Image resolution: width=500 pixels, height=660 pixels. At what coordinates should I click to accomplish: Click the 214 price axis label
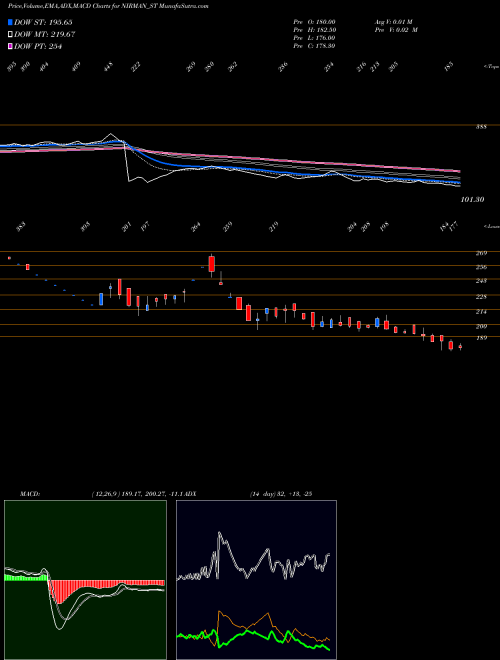pyautogui.click(x=481, y=311)
